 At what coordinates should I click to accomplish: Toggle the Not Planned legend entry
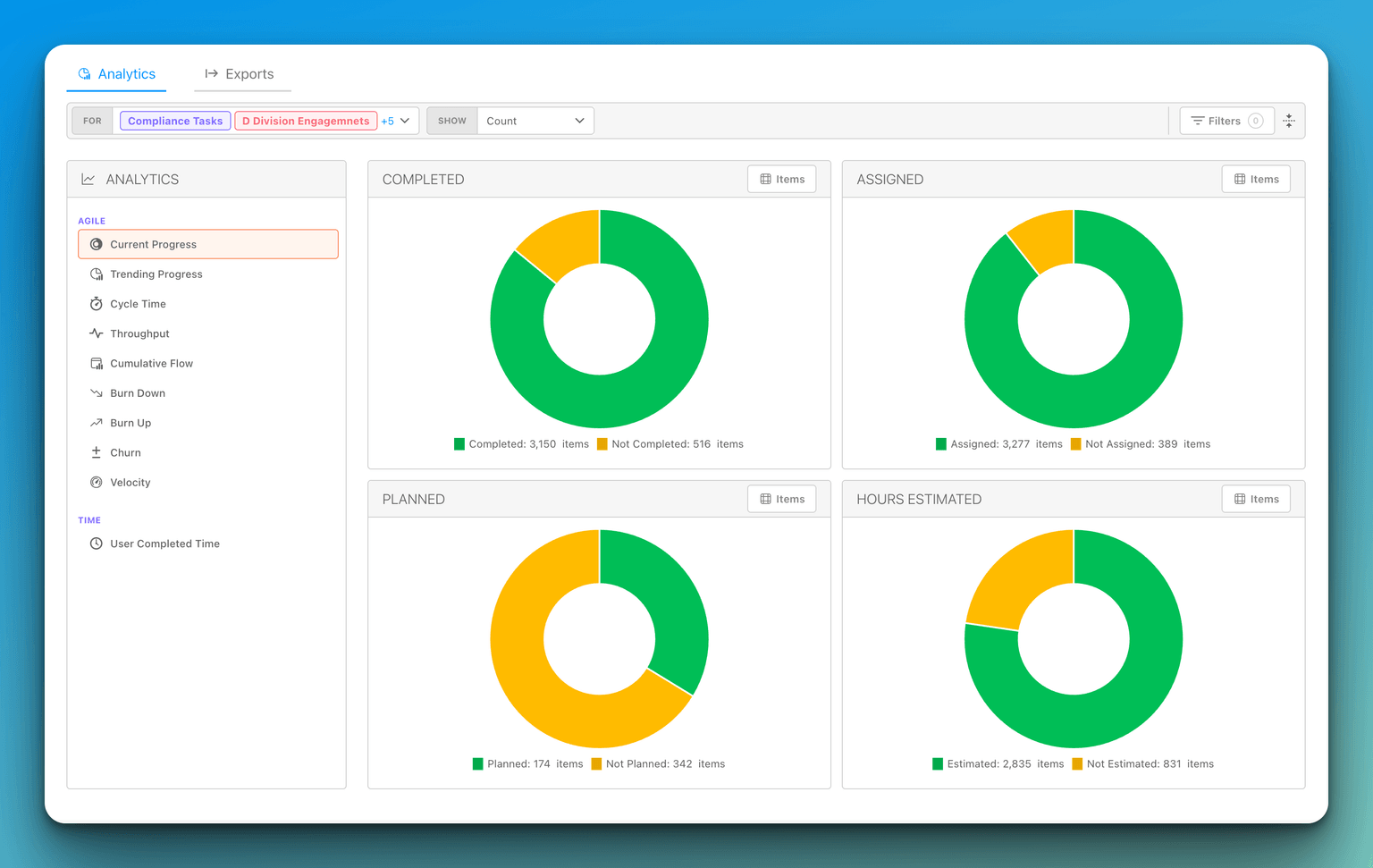click(658, 764)
